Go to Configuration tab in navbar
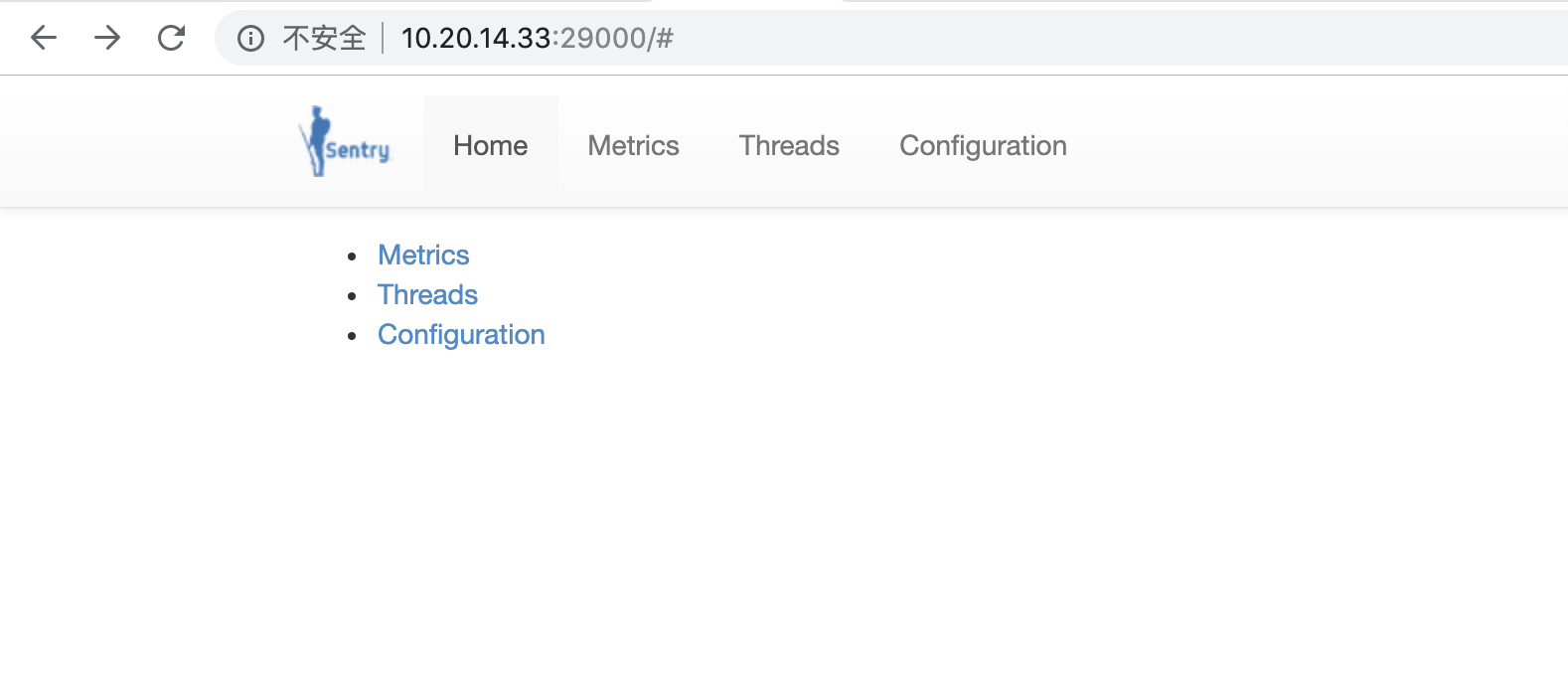1568x680 pixels. (983, 145)
